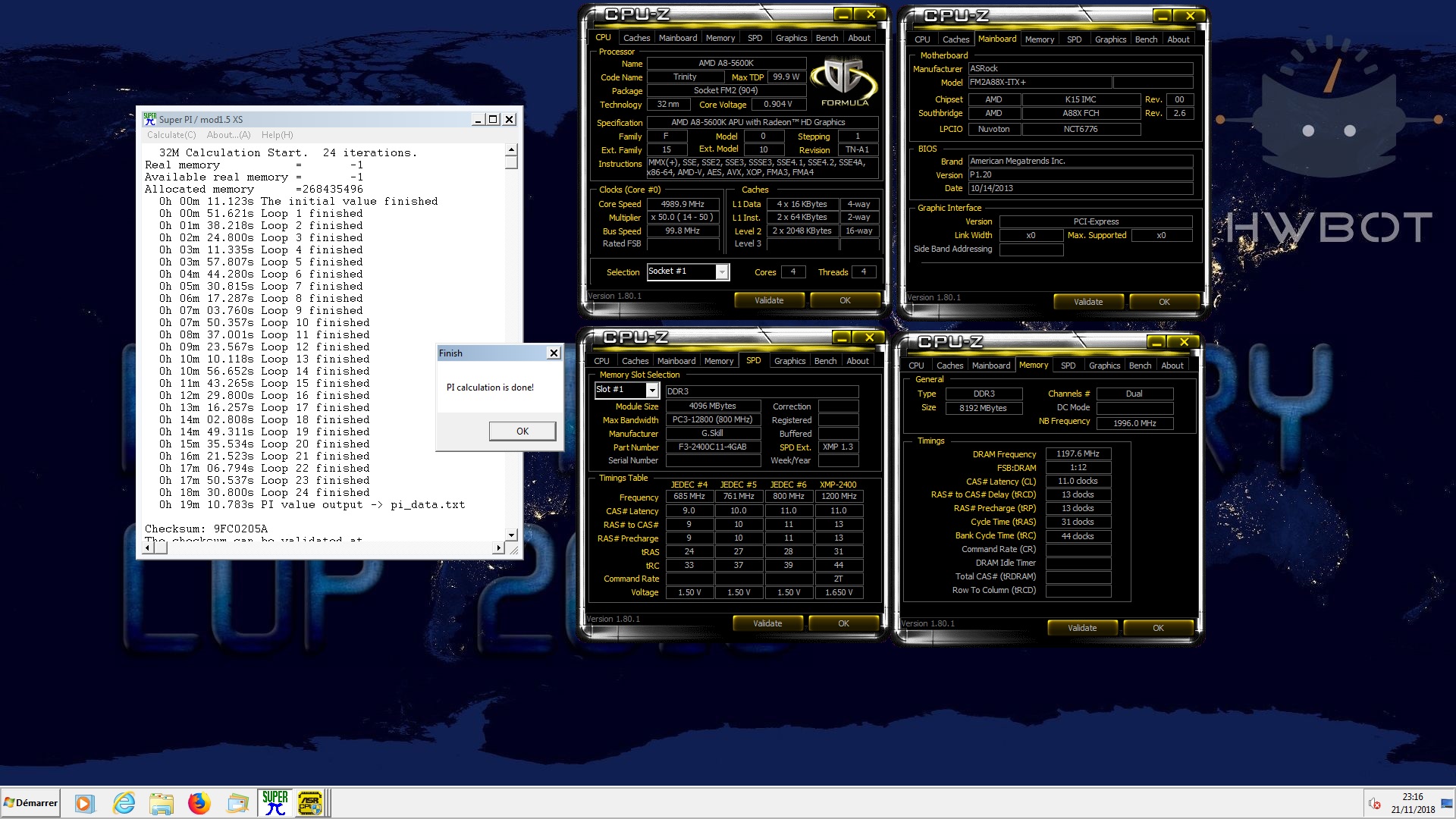This screenshot has height=819, width=1456.
Task: Expand the Slot #1 memory slot dropdown
Action: pyautogui.click(x=651, y=390)
